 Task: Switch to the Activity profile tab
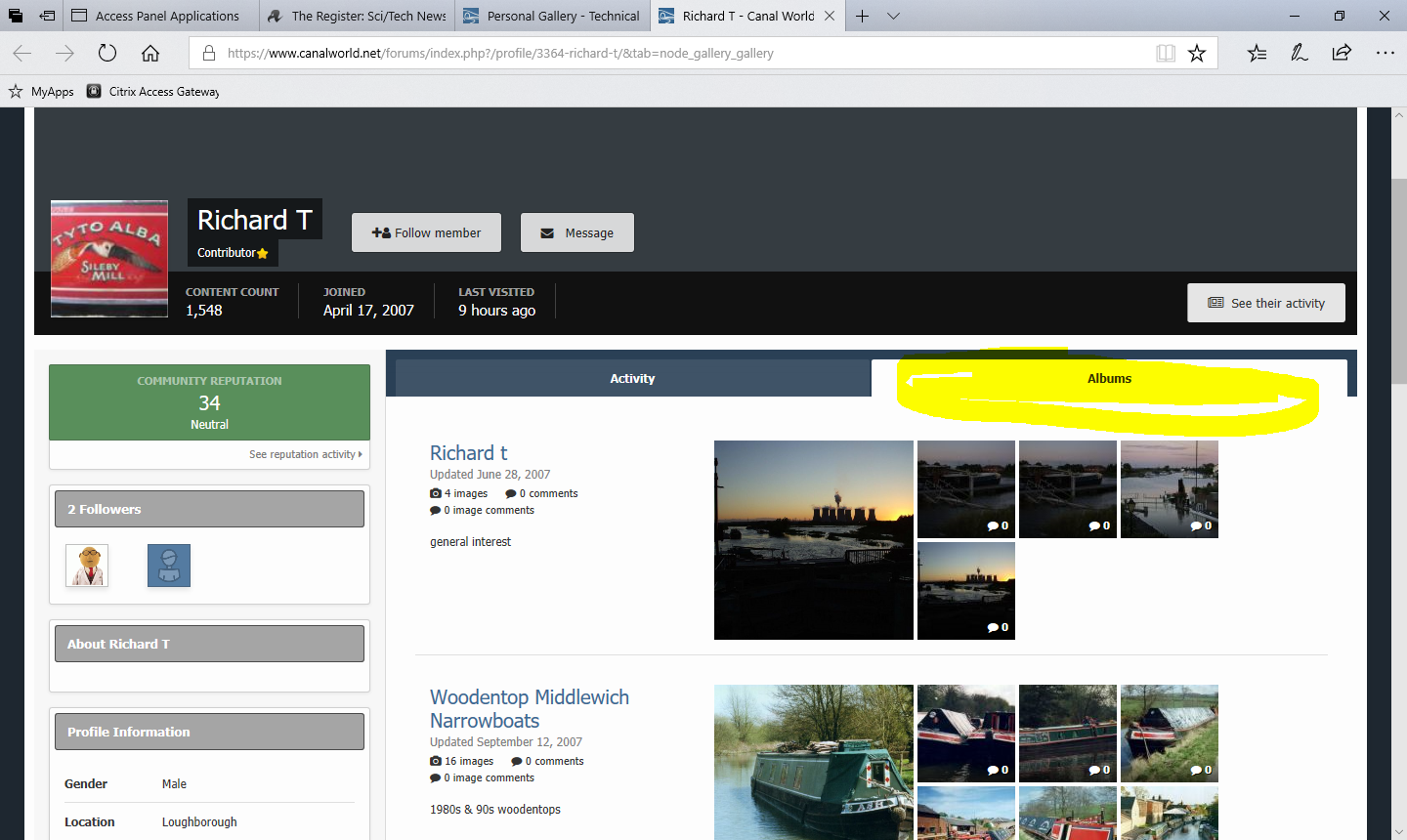[x=632, y=378]
